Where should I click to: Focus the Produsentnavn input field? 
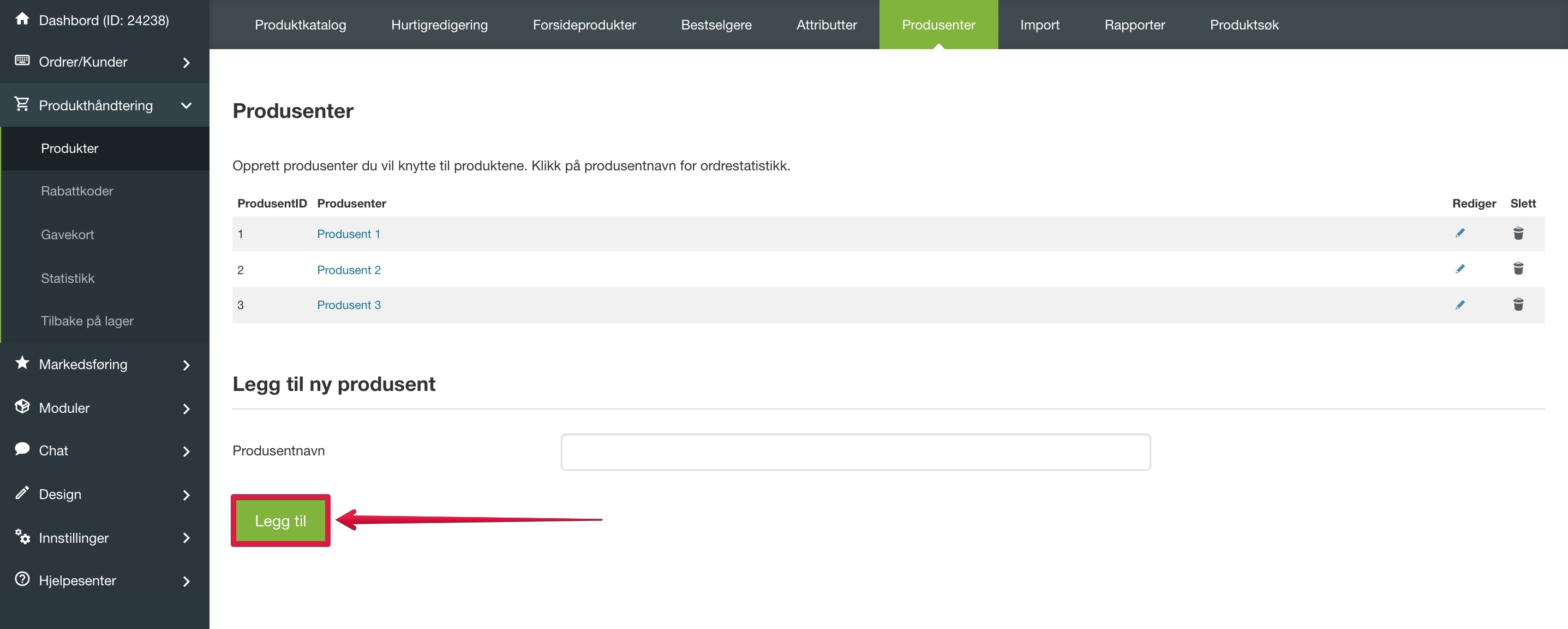855,452
